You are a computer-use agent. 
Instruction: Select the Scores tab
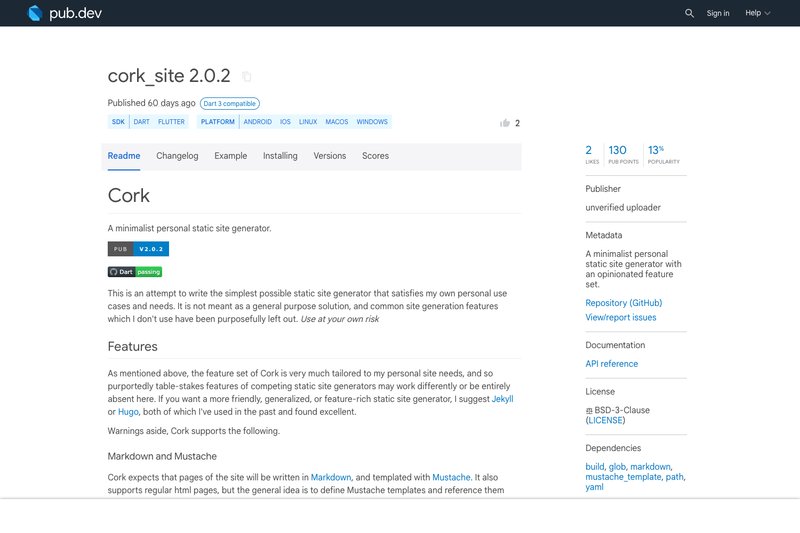(x=376, y=156)
